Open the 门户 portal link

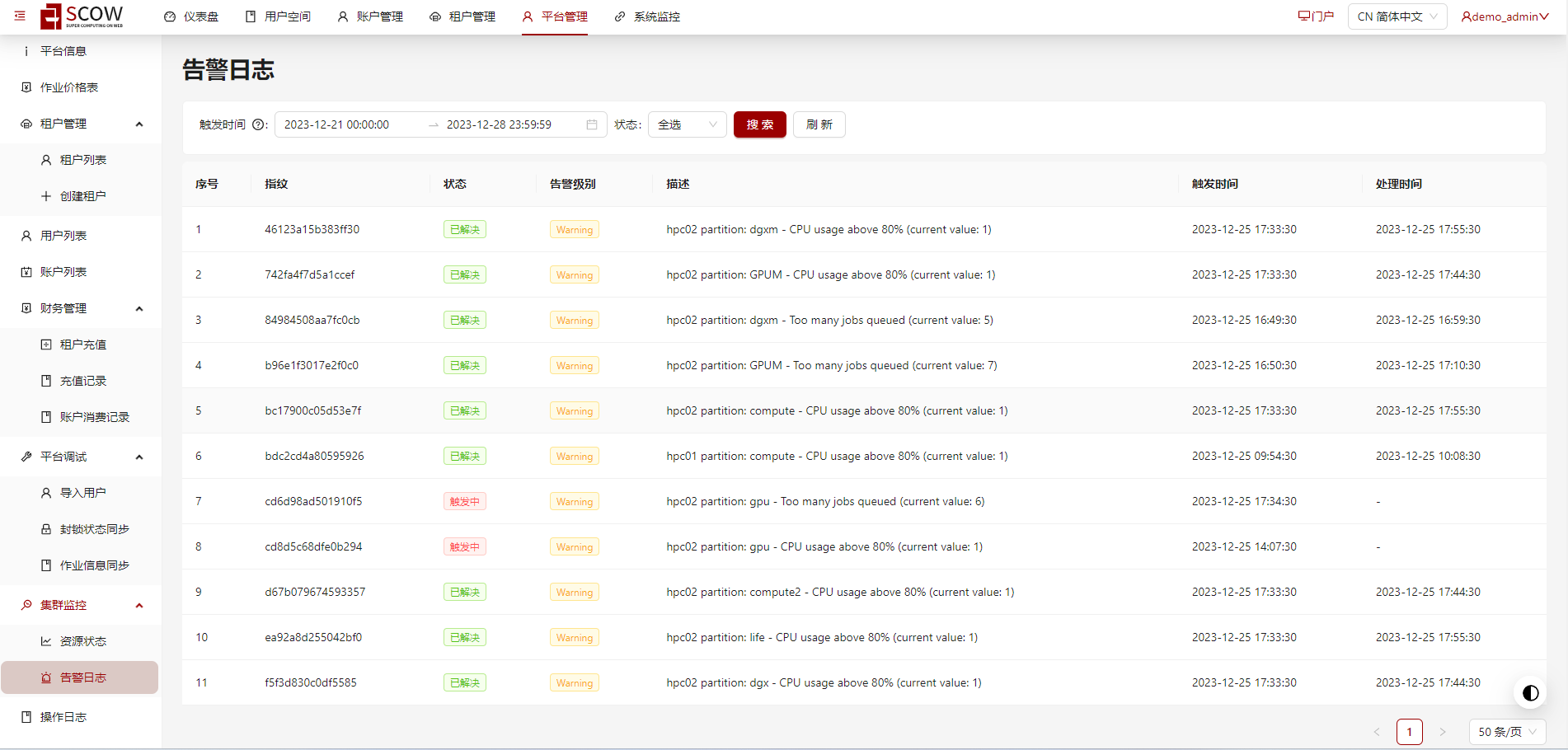[1316, 16]
